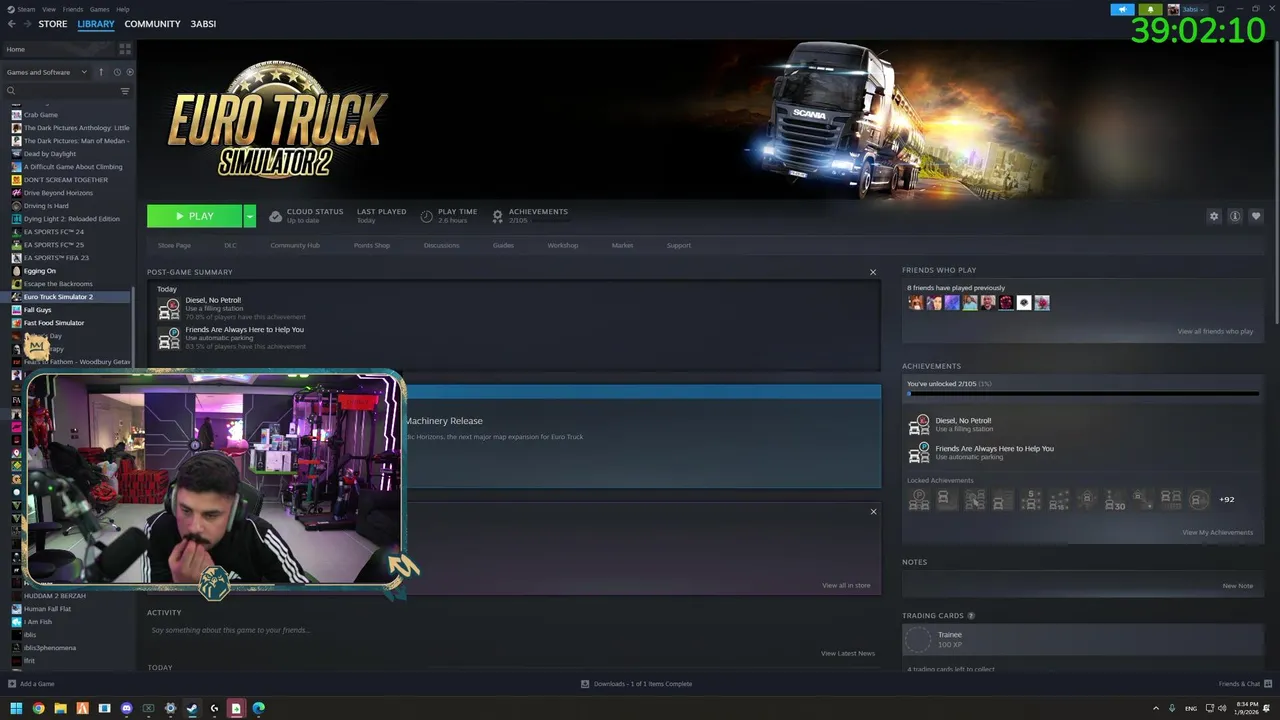Screen dimensions: 1280x720
Task: Click the ready-to-play filter icon
Action: 130,72
